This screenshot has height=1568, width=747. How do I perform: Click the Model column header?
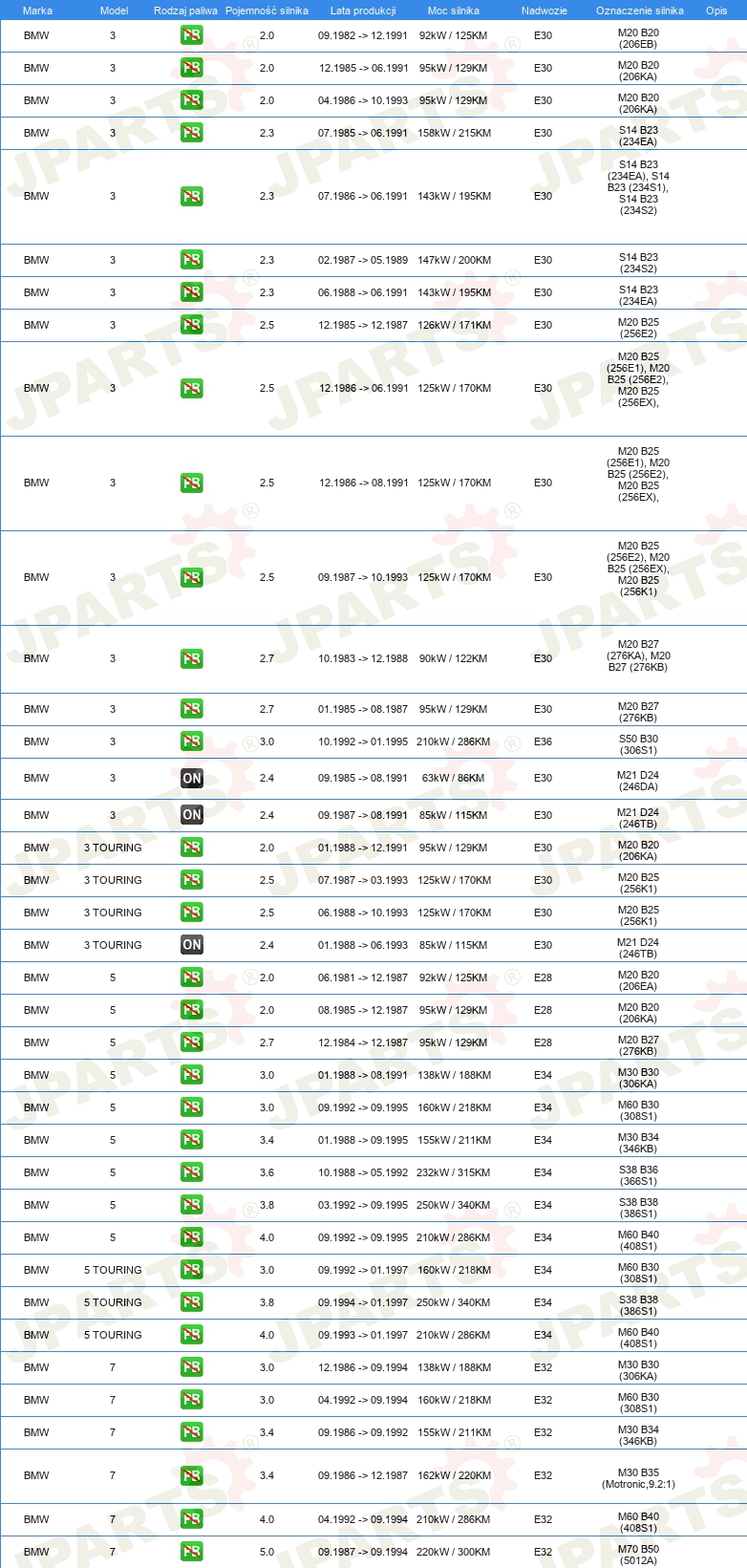114,11
